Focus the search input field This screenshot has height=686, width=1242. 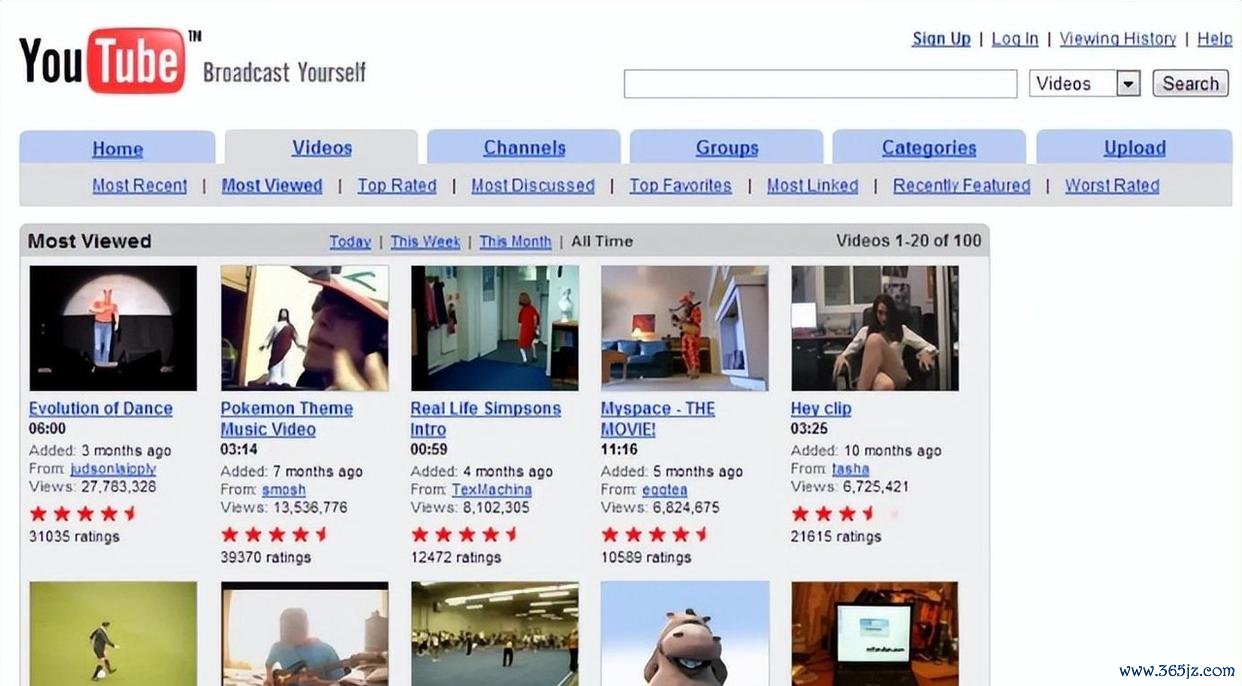click(x=820, y=84)
